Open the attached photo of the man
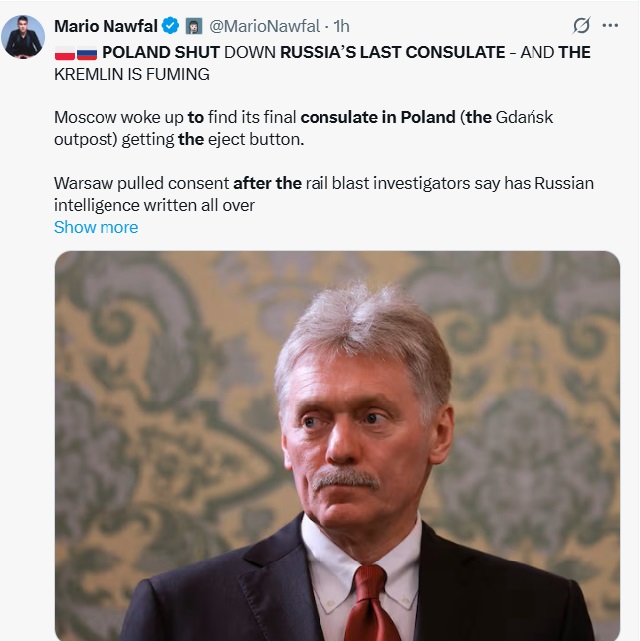Image resolution: width=640 pixels, height=641 pixels. pos(337,445)
